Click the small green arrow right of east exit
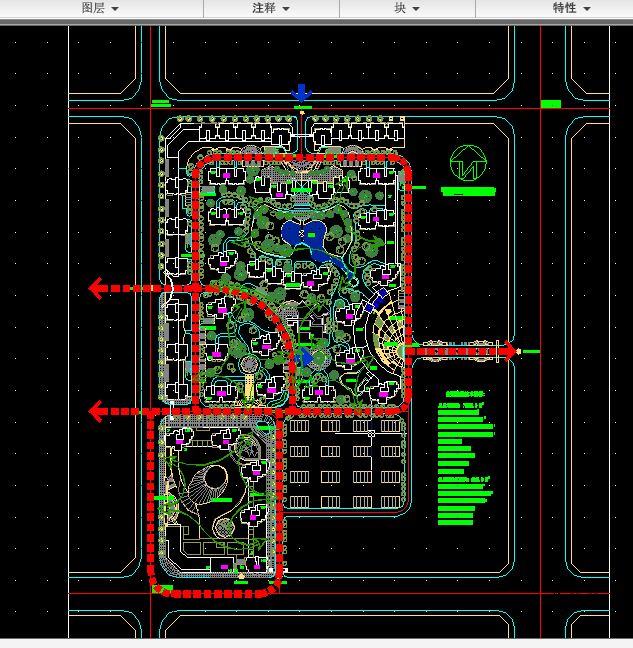This screenshot has width=633, height=648. coord(530,351)
